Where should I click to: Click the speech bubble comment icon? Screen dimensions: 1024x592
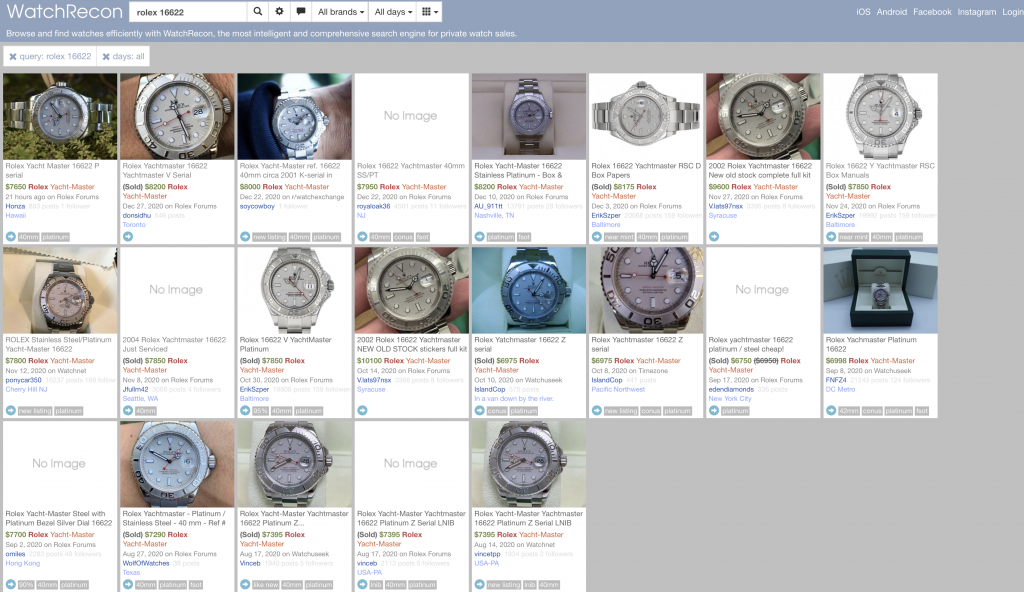[300, 12]
